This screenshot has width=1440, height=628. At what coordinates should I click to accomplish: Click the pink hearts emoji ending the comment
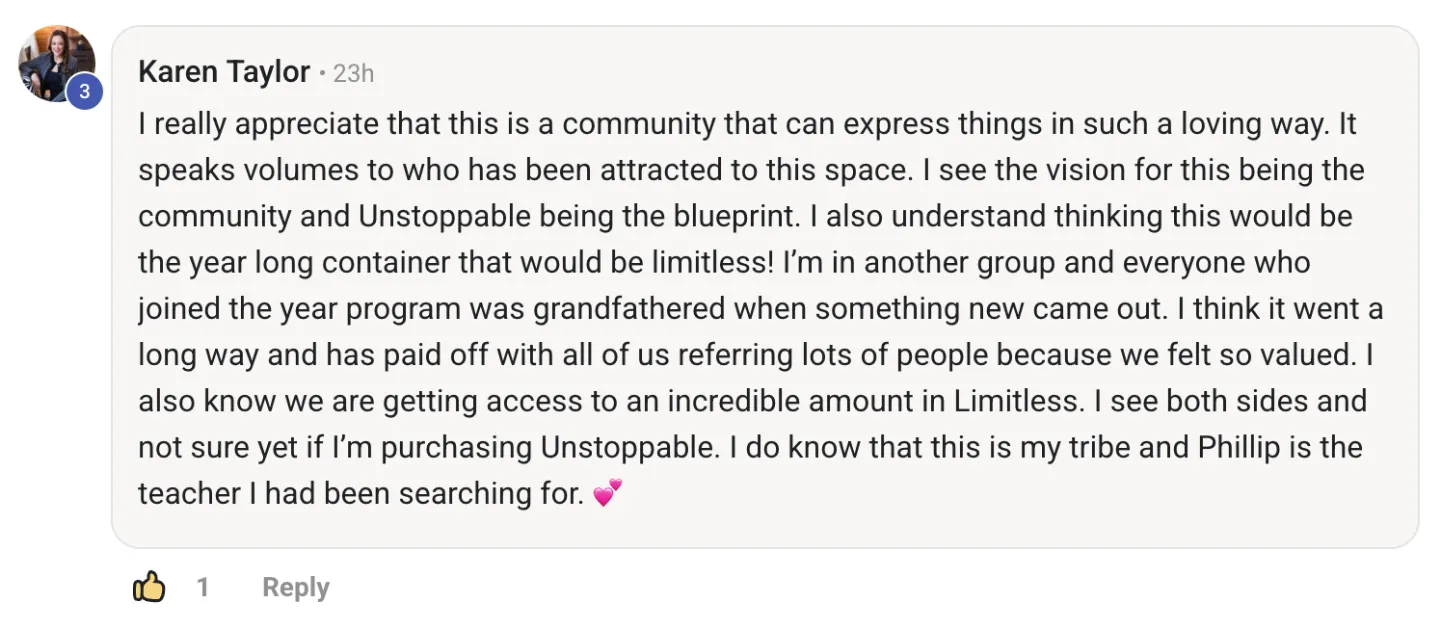pos(607,493)
